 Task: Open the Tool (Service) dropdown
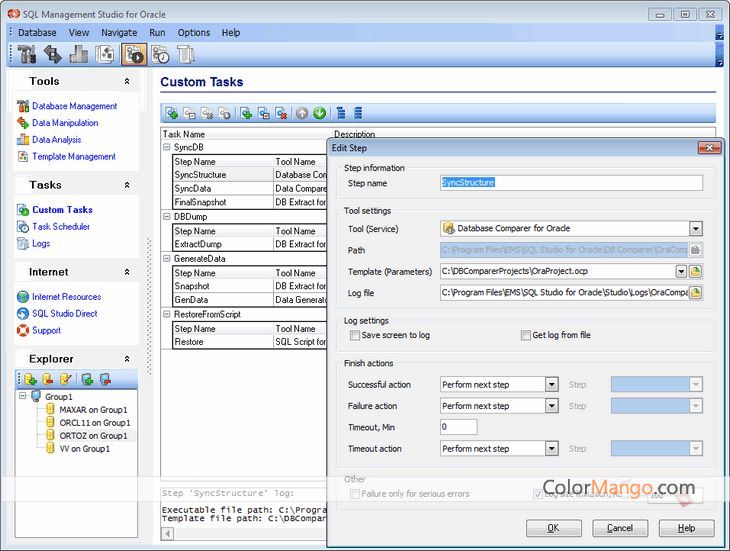click(696, 228)
